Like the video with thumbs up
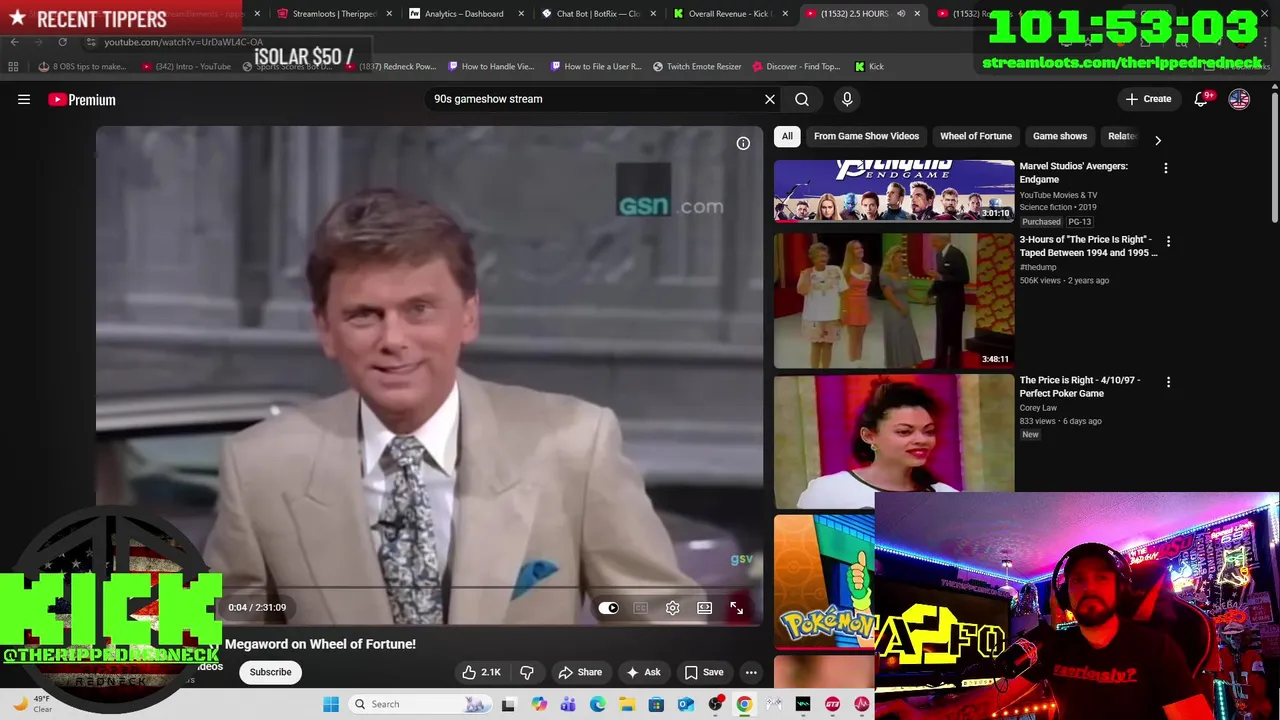Viewport: 1280px width, 720px height. (x=481, y=672)
